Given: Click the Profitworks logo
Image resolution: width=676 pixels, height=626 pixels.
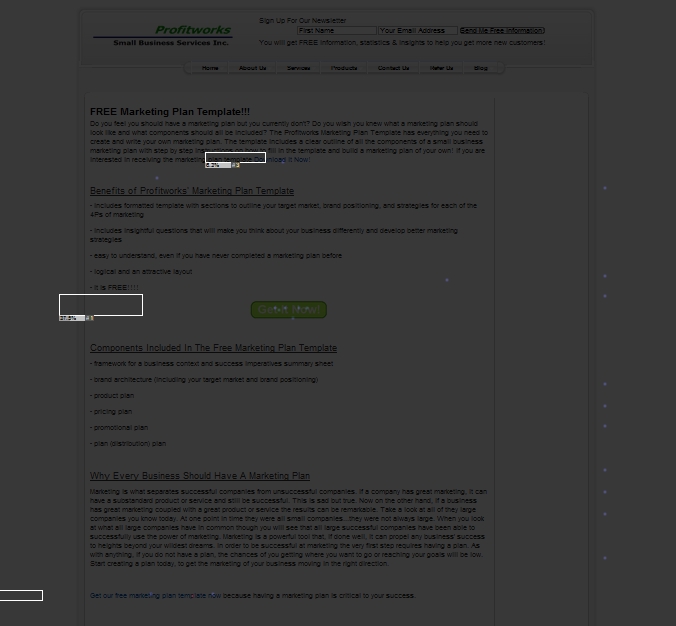Looking at the screenshot, I should pyautogui.click(x=163, y=36).
